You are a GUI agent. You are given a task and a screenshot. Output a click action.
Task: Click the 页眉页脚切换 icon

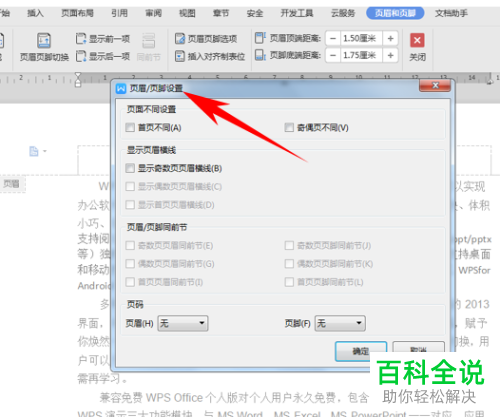click(x=44, y=40)
